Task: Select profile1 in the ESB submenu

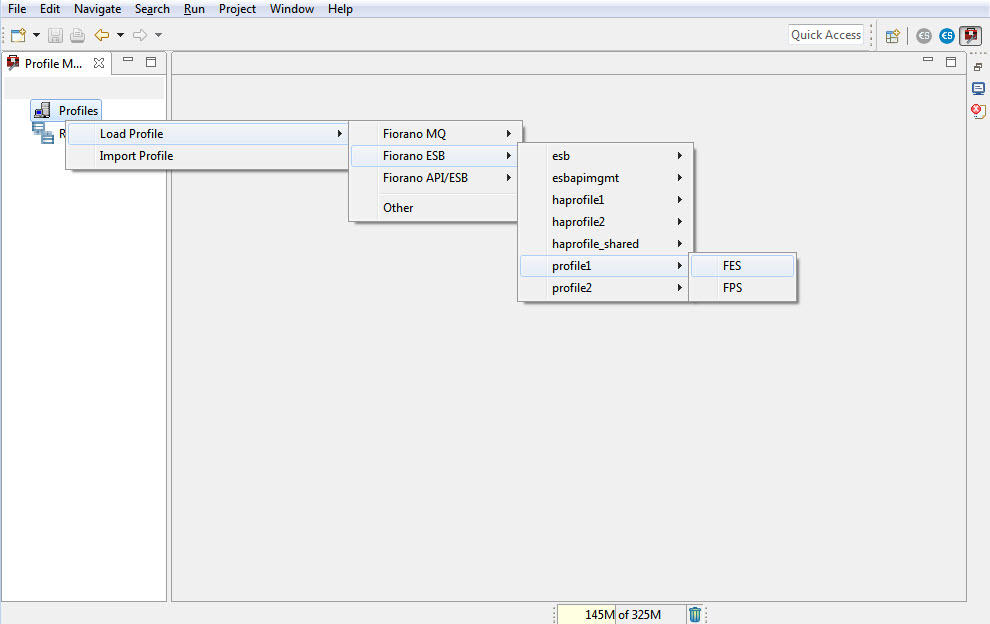Action: point(605,266)
